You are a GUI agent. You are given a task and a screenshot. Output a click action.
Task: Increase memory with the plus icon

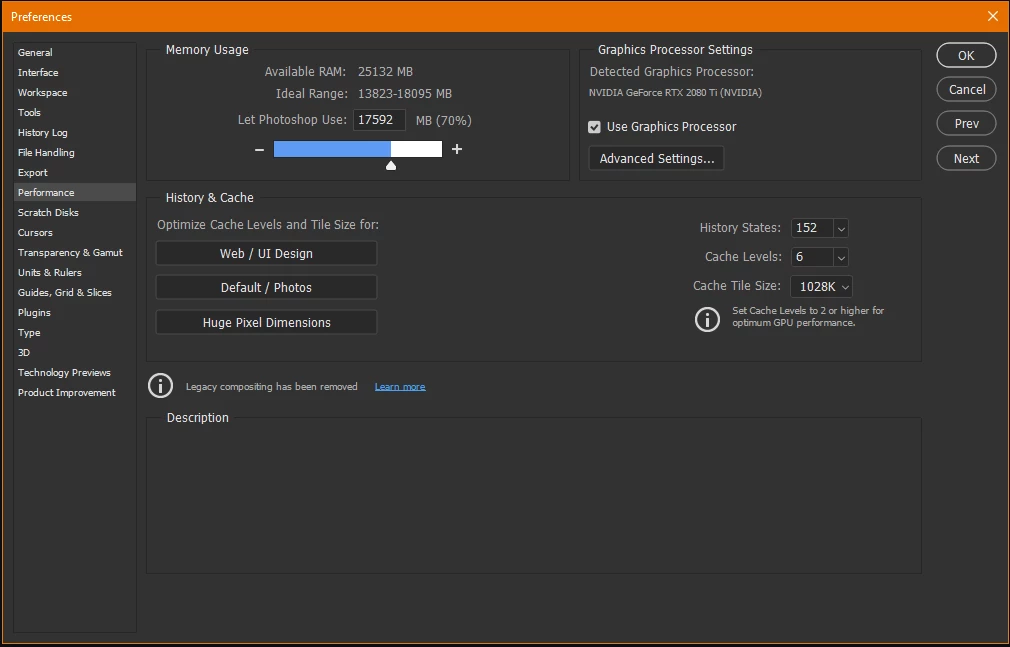457,150
